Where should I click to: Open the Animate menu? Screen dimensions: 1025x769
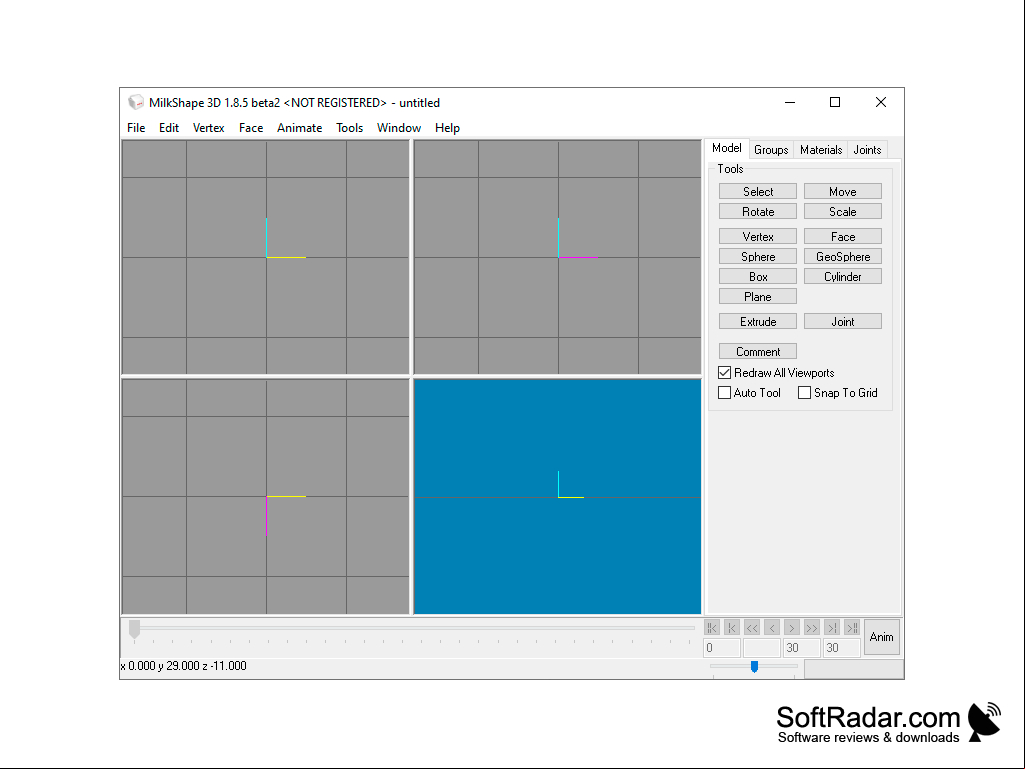299,128
